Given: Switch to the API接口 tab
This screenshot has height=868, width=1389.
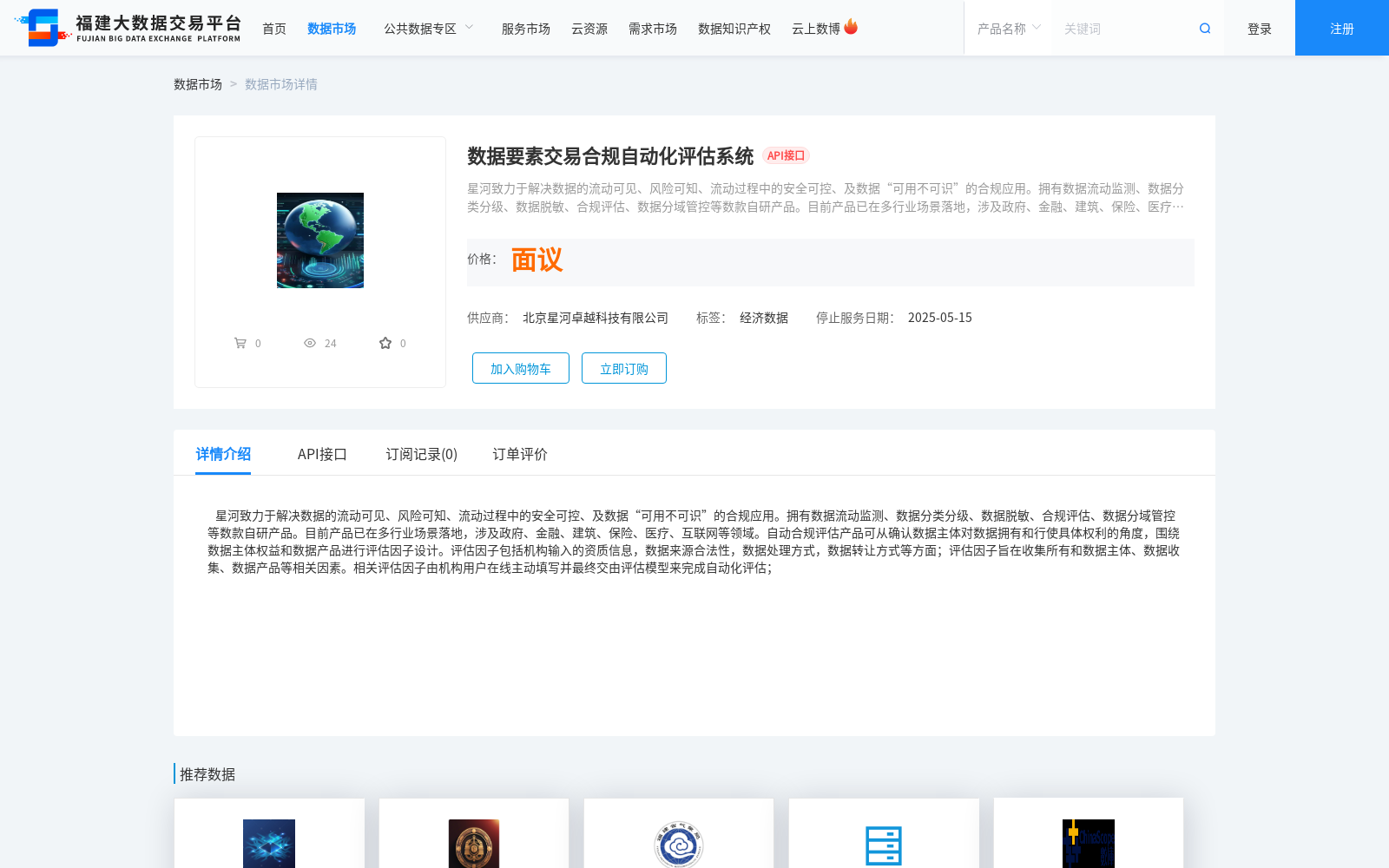Looking at the screenshot, I should [x=321, y=453].
